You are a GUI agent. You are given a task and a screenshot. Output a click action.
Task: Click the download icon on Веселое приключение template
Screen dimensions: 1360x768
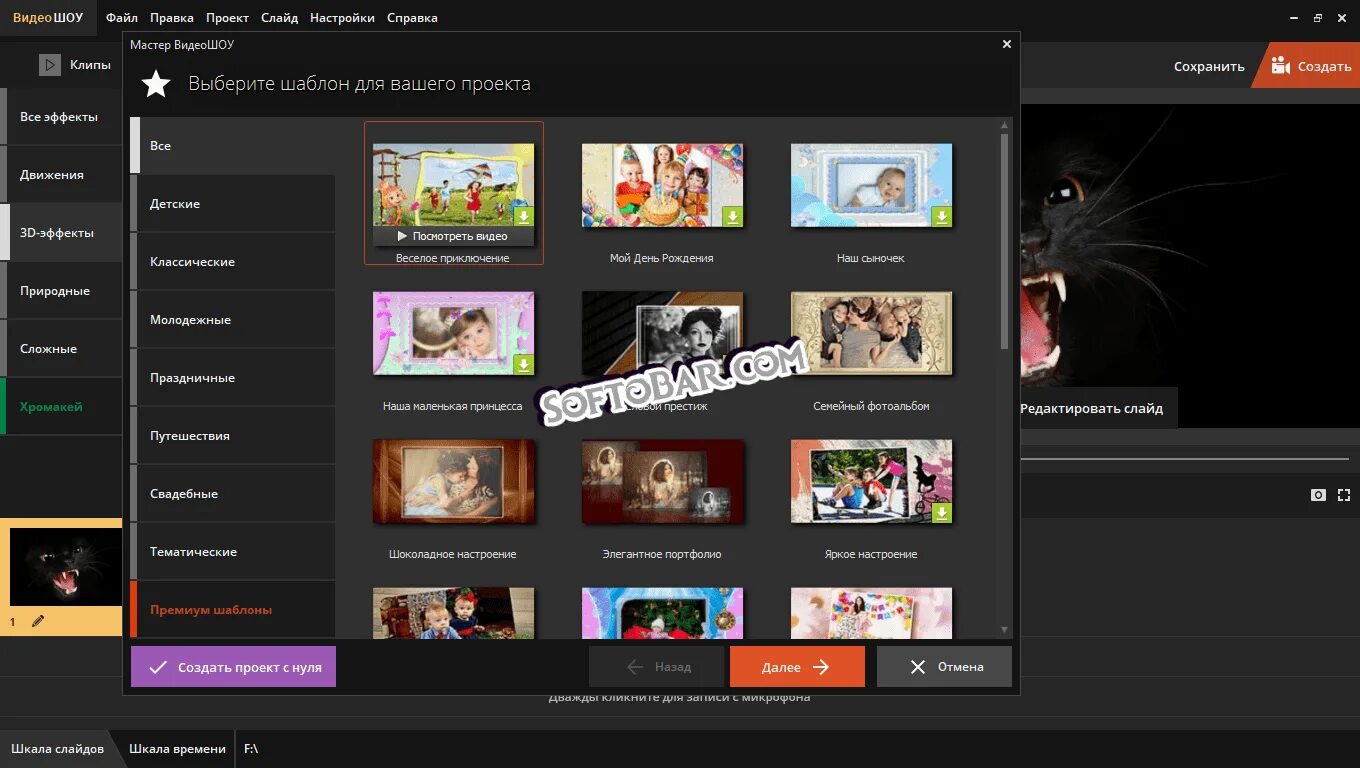523,216
